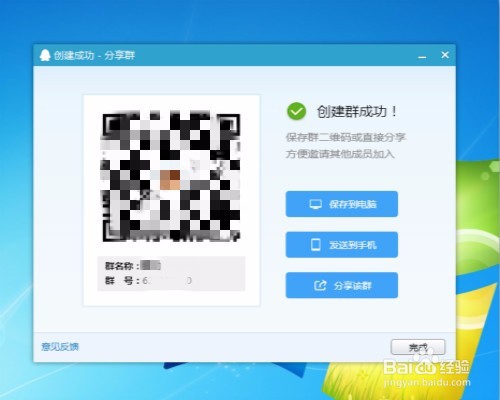This screenshot has height=400, width=500.
Task: Click the 保存到电脑 button
Action: coord(342,204)
